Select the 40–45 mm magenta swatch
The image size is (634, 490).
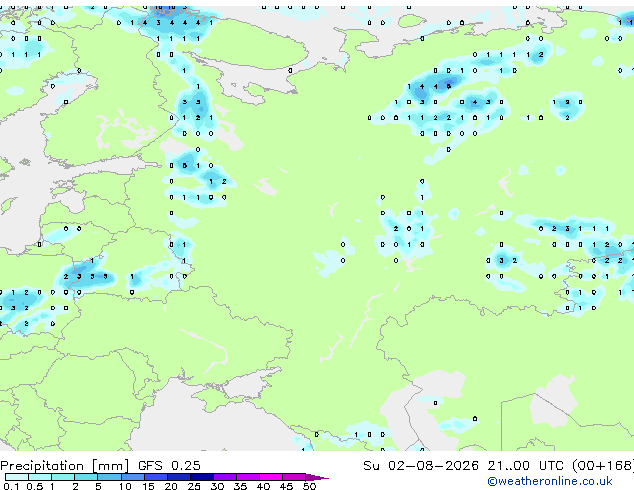(271, 477)
